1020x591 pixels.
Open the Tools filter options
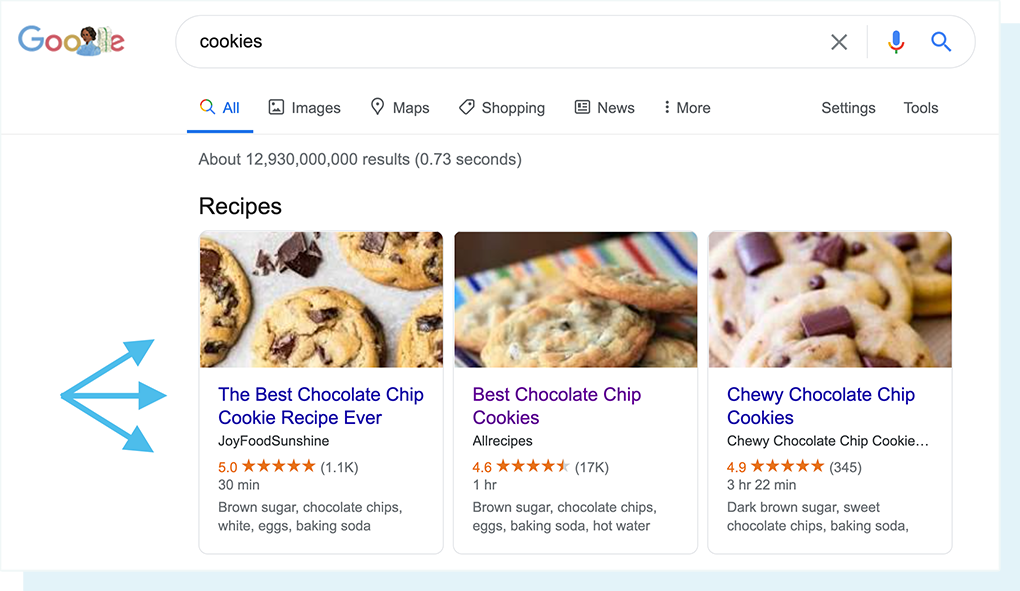pyautogui.click(x=919, y=107)
